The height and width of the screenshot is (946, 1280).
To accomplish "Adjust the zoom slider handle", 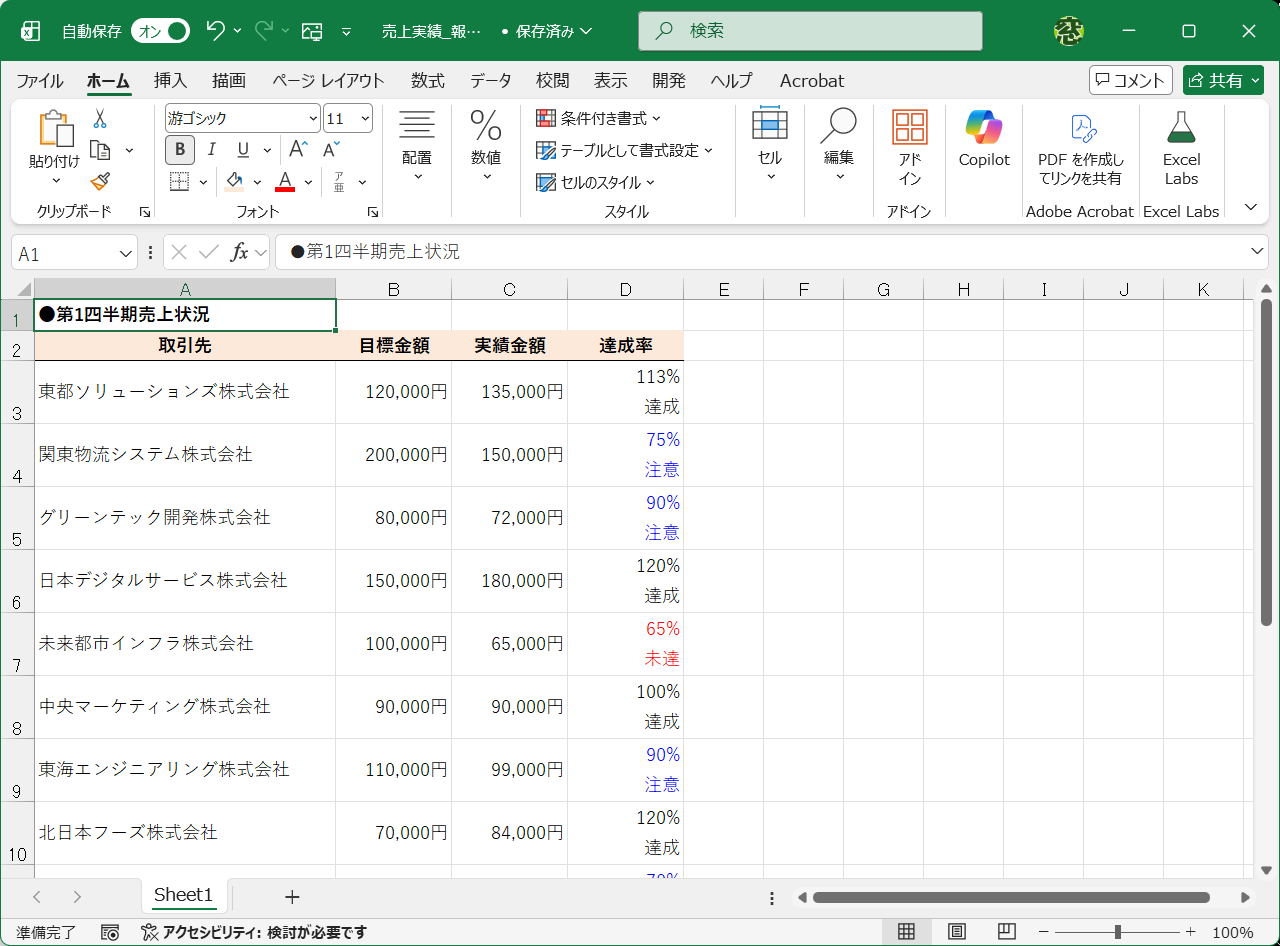I will click(x=1118, y=932).
